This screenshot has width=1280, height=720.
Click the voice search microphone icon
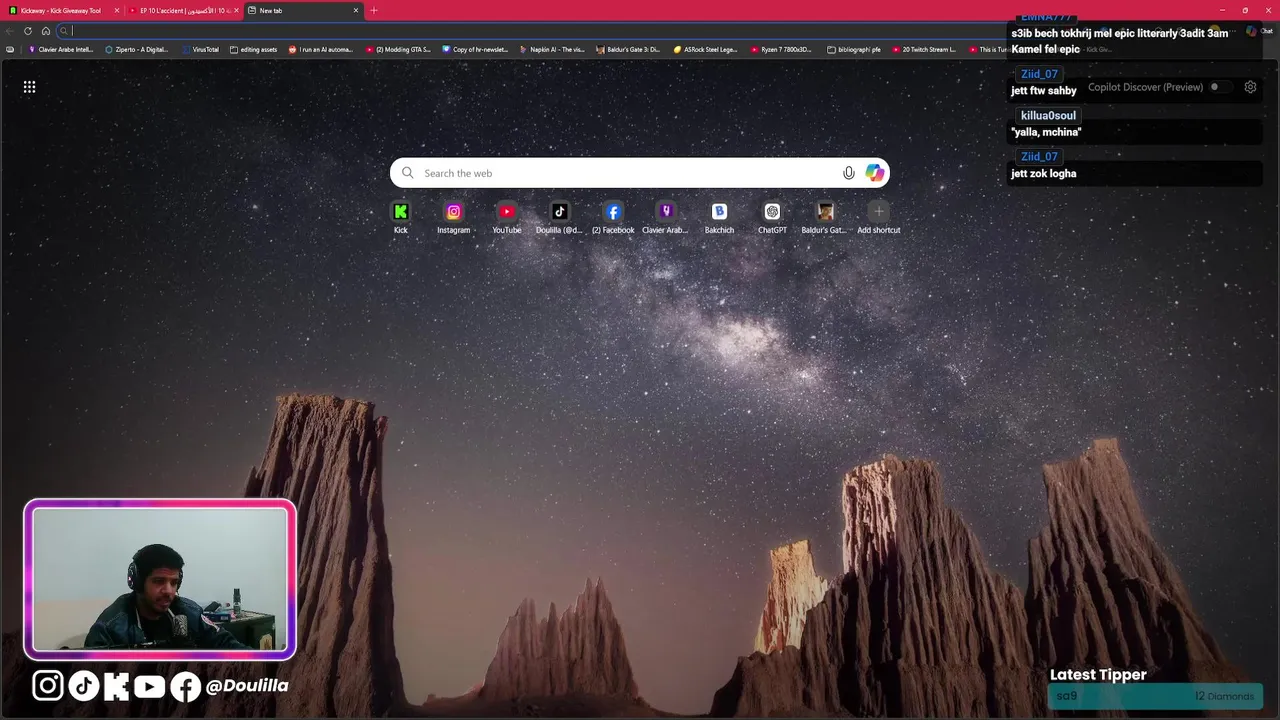849,173
